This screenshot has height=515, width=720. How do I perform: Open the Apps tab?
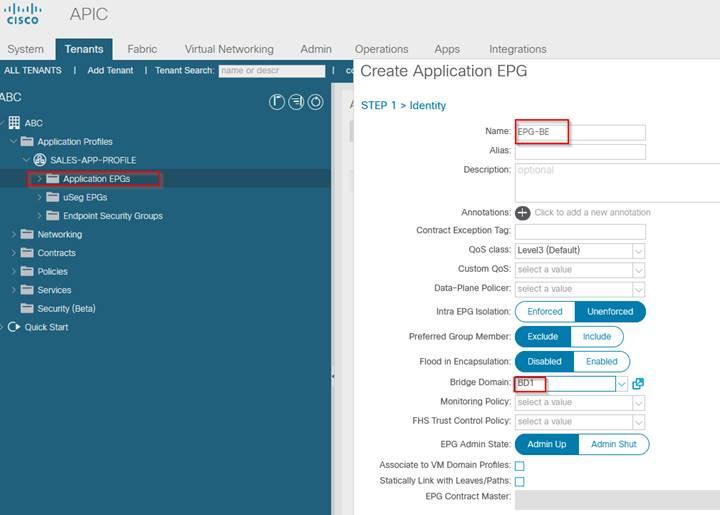pos(447,49)
